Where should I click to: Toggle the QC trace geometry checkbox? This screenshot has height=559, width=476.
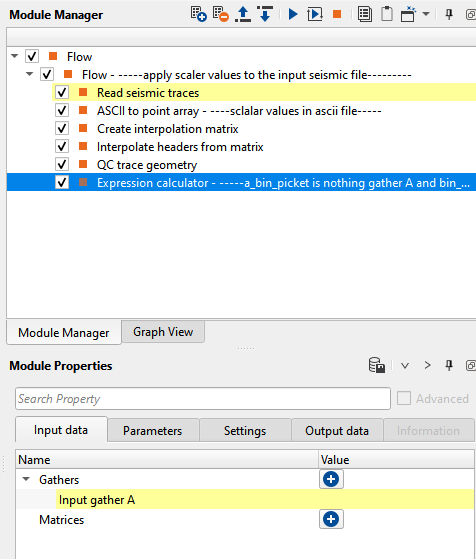pos(62,164)
